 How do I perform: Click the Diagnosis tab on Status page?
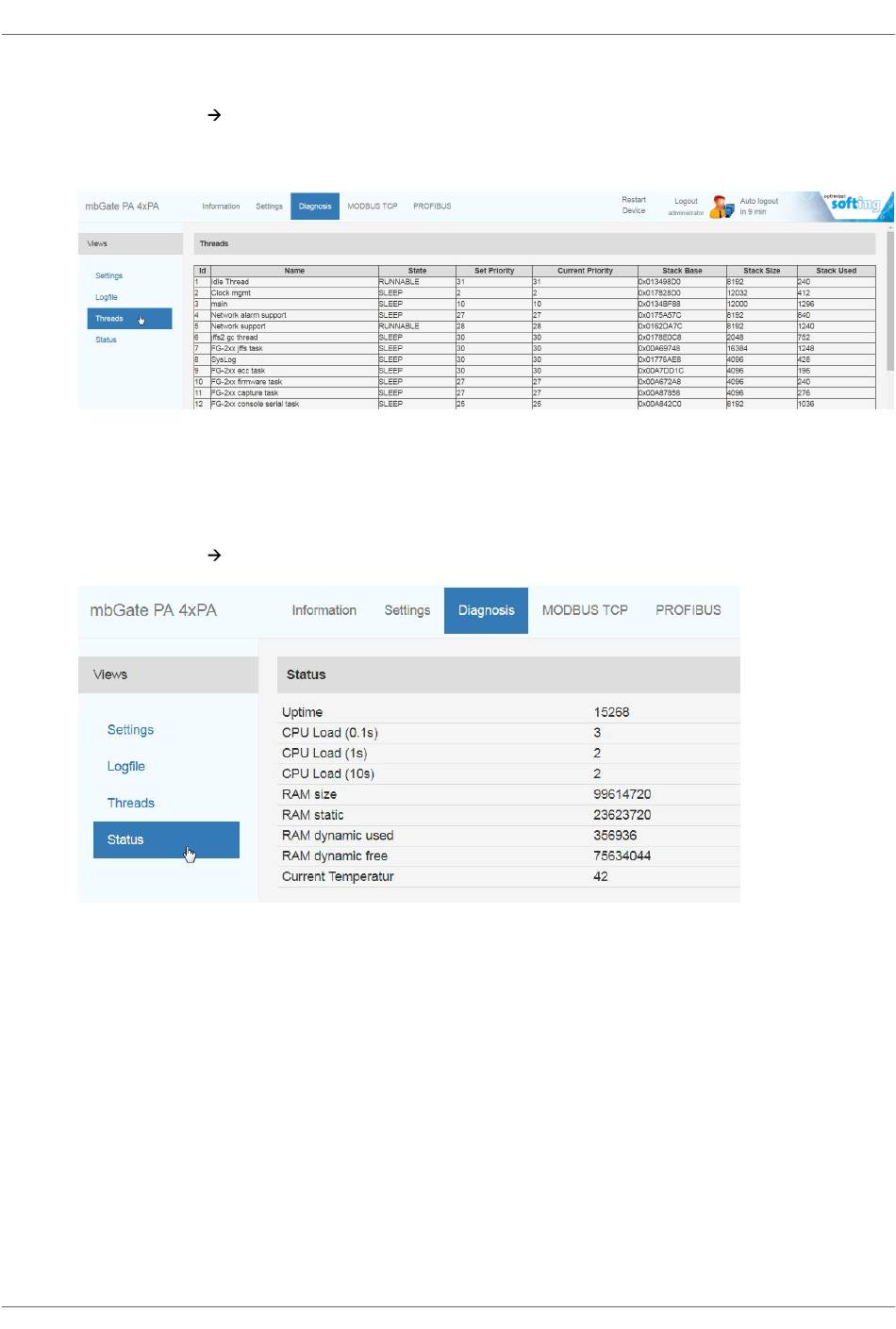pyautogui.click(x=486, y=610)
